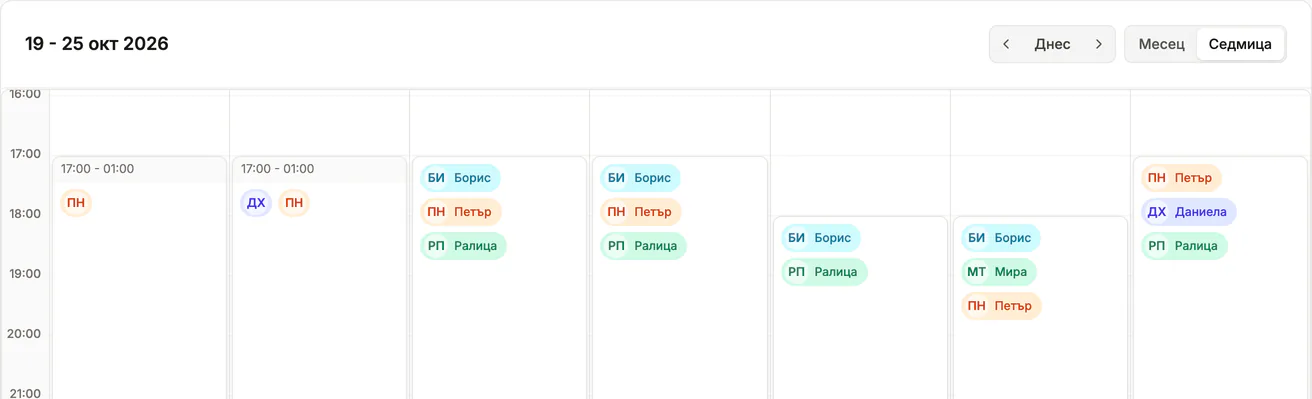Select Петър chip in Thursday shift

pos(641,212)
